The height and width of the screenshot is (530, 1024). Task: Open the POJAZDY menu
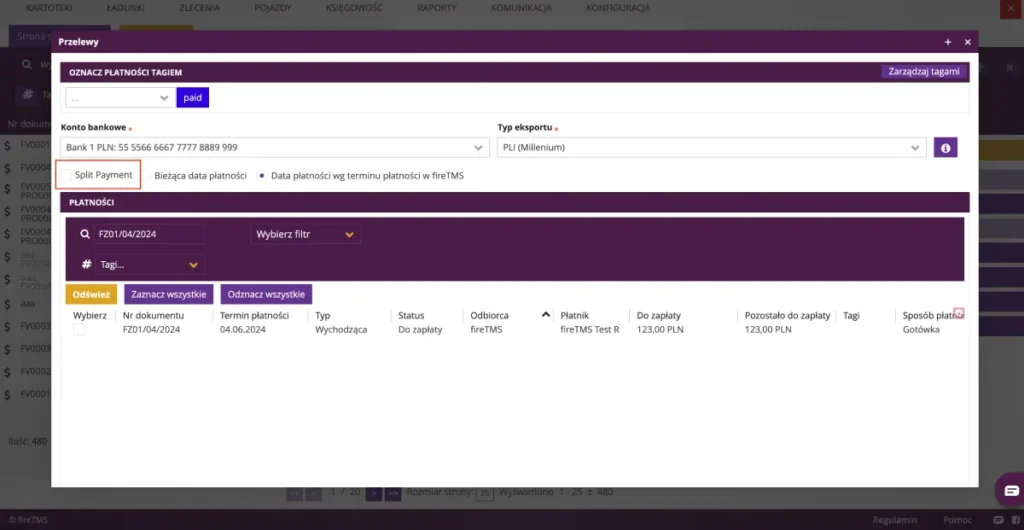[273, 8]
